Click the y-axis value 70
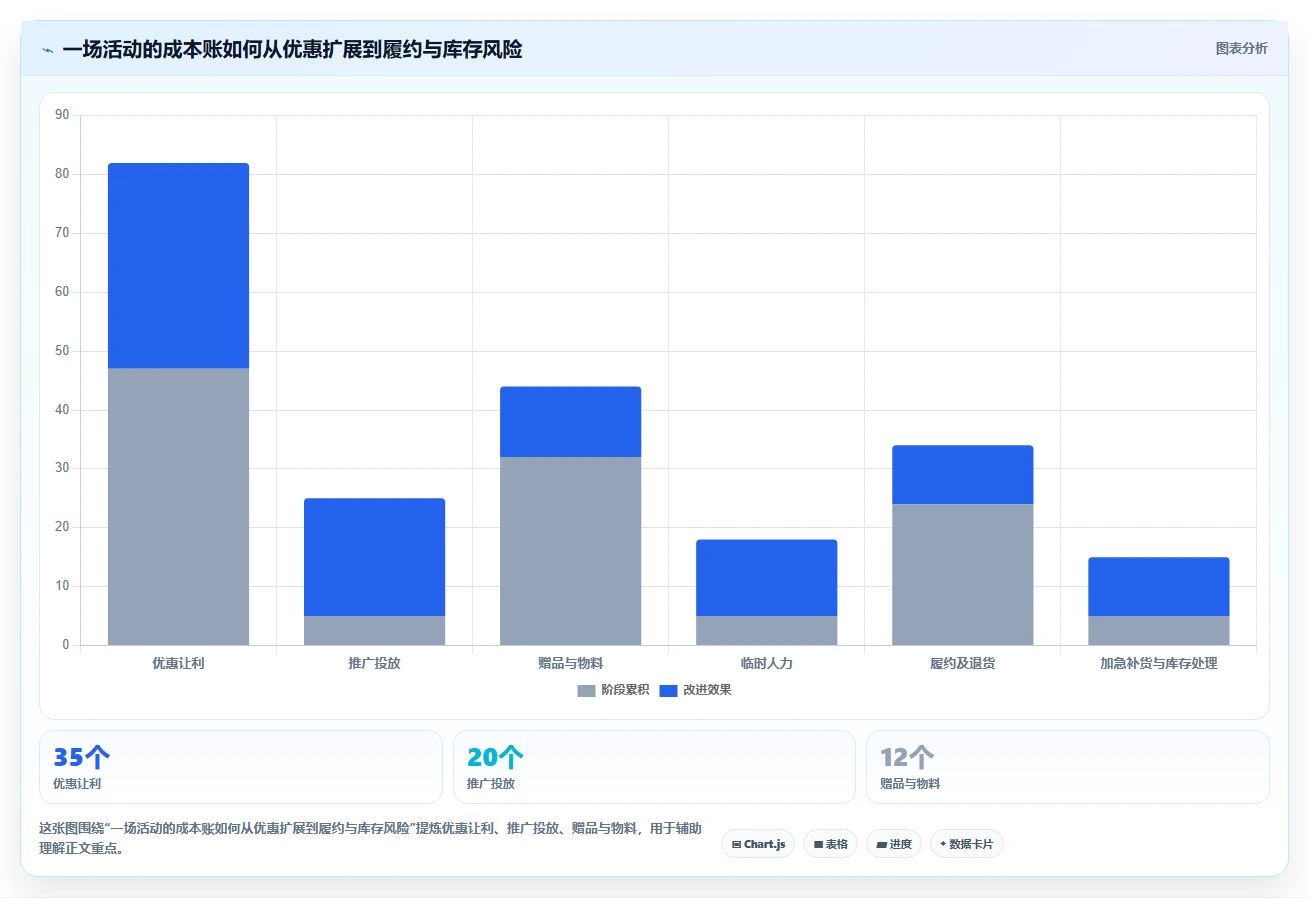This screenshot has width=1309, height=898. coord(62,233)
